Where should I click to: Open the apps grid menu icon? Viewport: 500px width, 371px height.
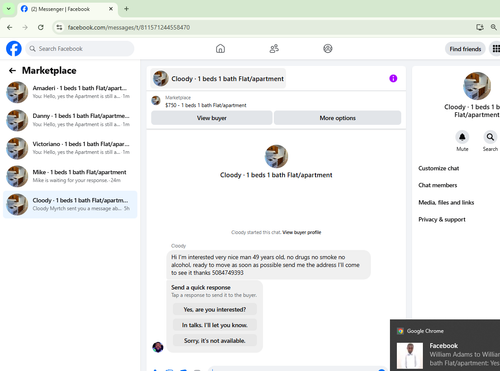click(496, 49)
